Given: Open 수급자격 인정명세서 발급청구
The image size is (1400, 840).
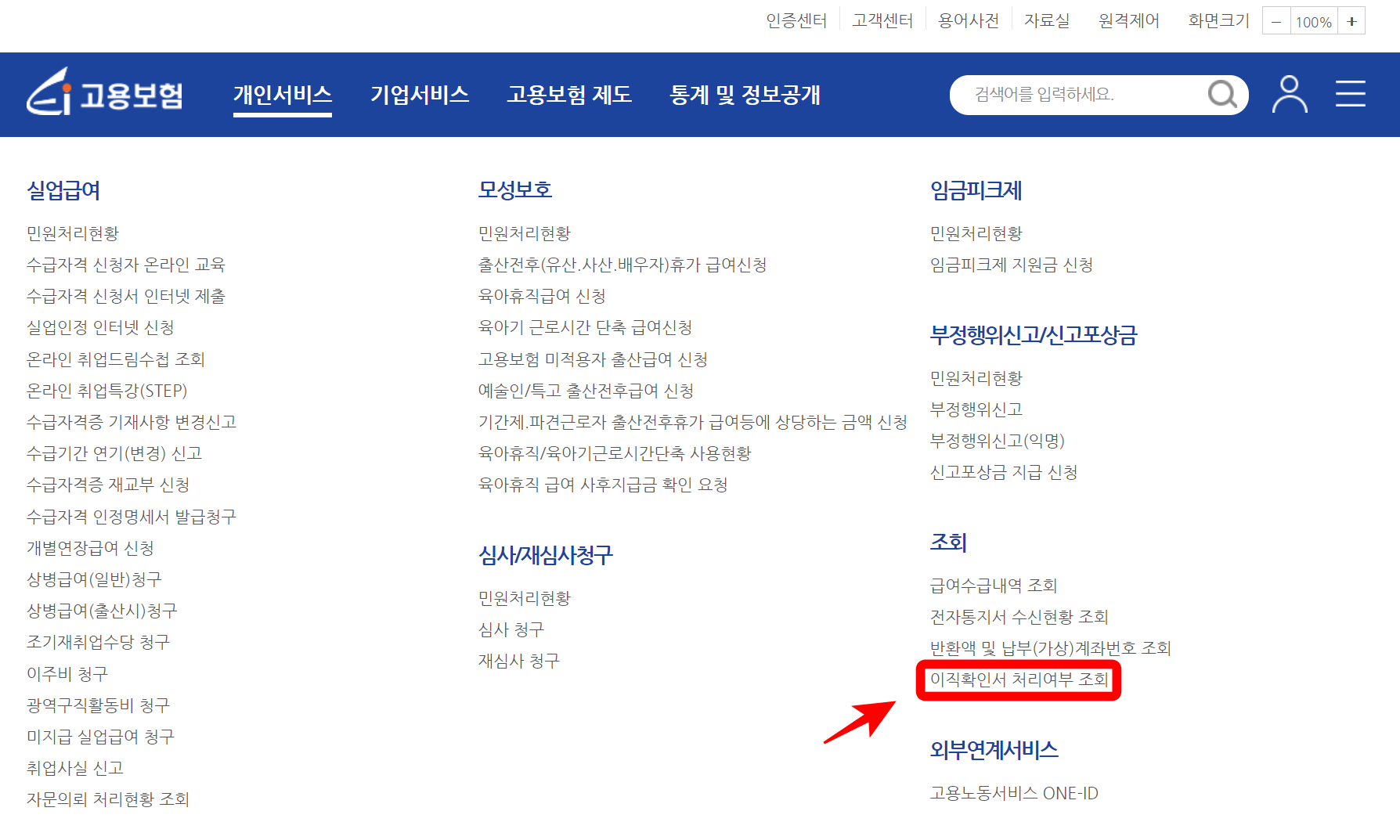Looking at the screenshot, I should pyautogui.click(x=132, y=517).
